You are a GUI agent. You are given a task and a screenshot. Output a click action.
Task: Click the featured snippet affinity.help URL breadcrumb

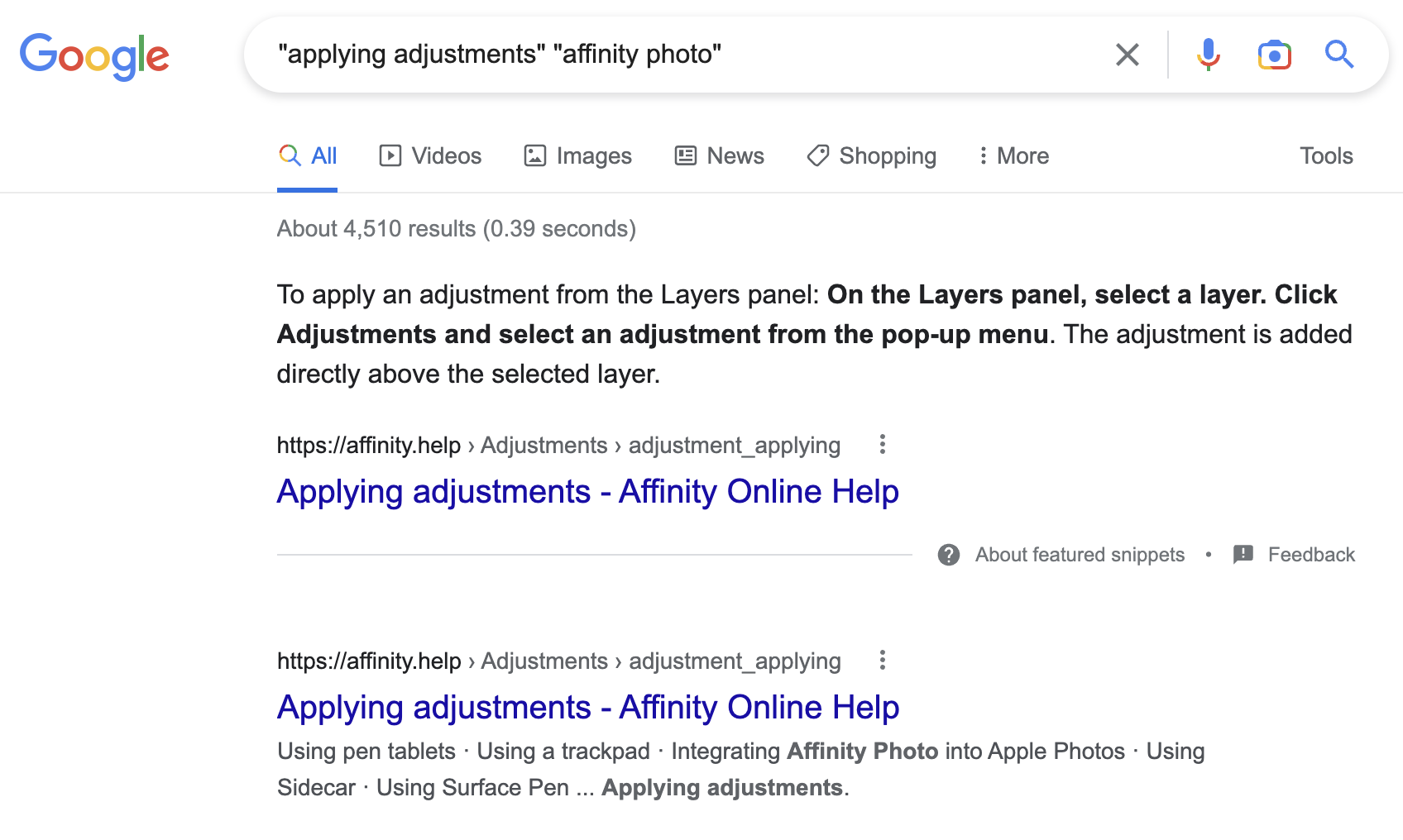tap(558, 446)
